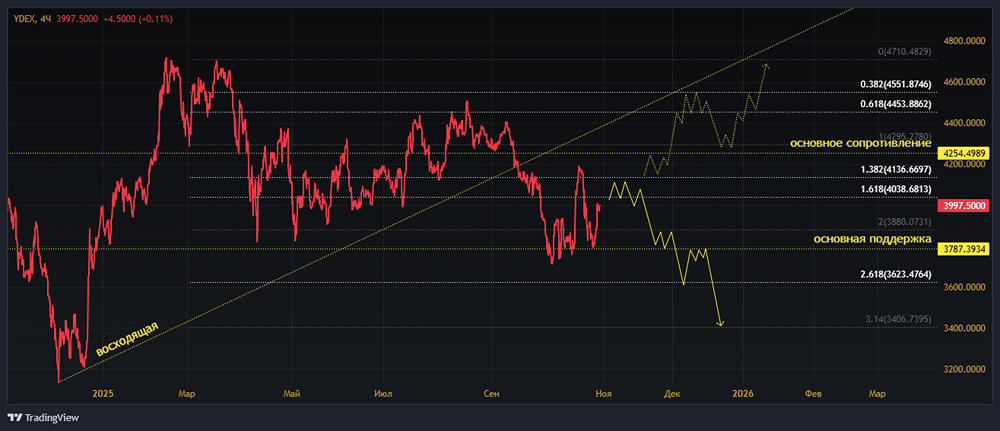Click Fibonacci level 2.618(3623.4764) label

pos(896,274)
